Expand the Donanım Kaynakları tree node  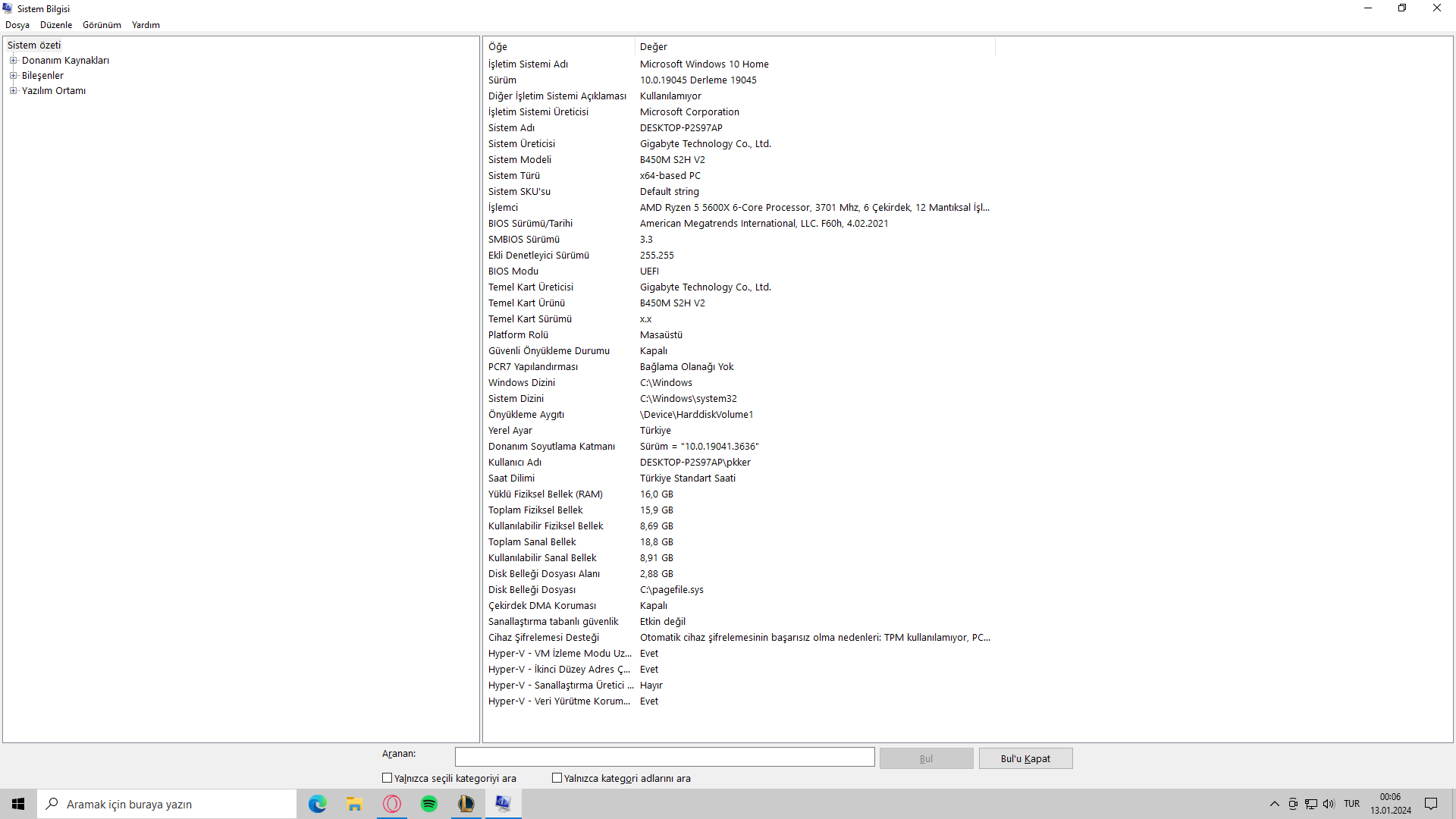pyautogui.click(x=13, y=61)
